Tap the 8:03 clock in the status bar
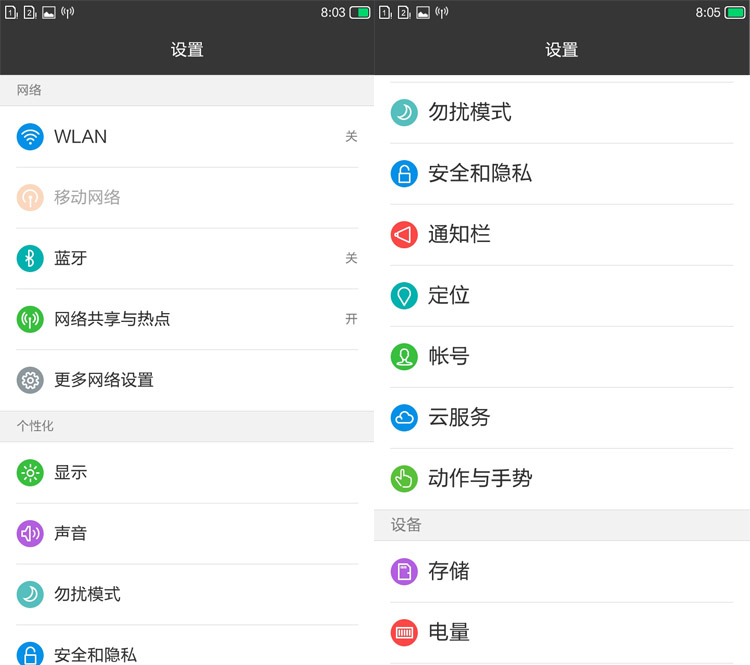The width and height of the screenshot is (750, 665). [333, 12]
